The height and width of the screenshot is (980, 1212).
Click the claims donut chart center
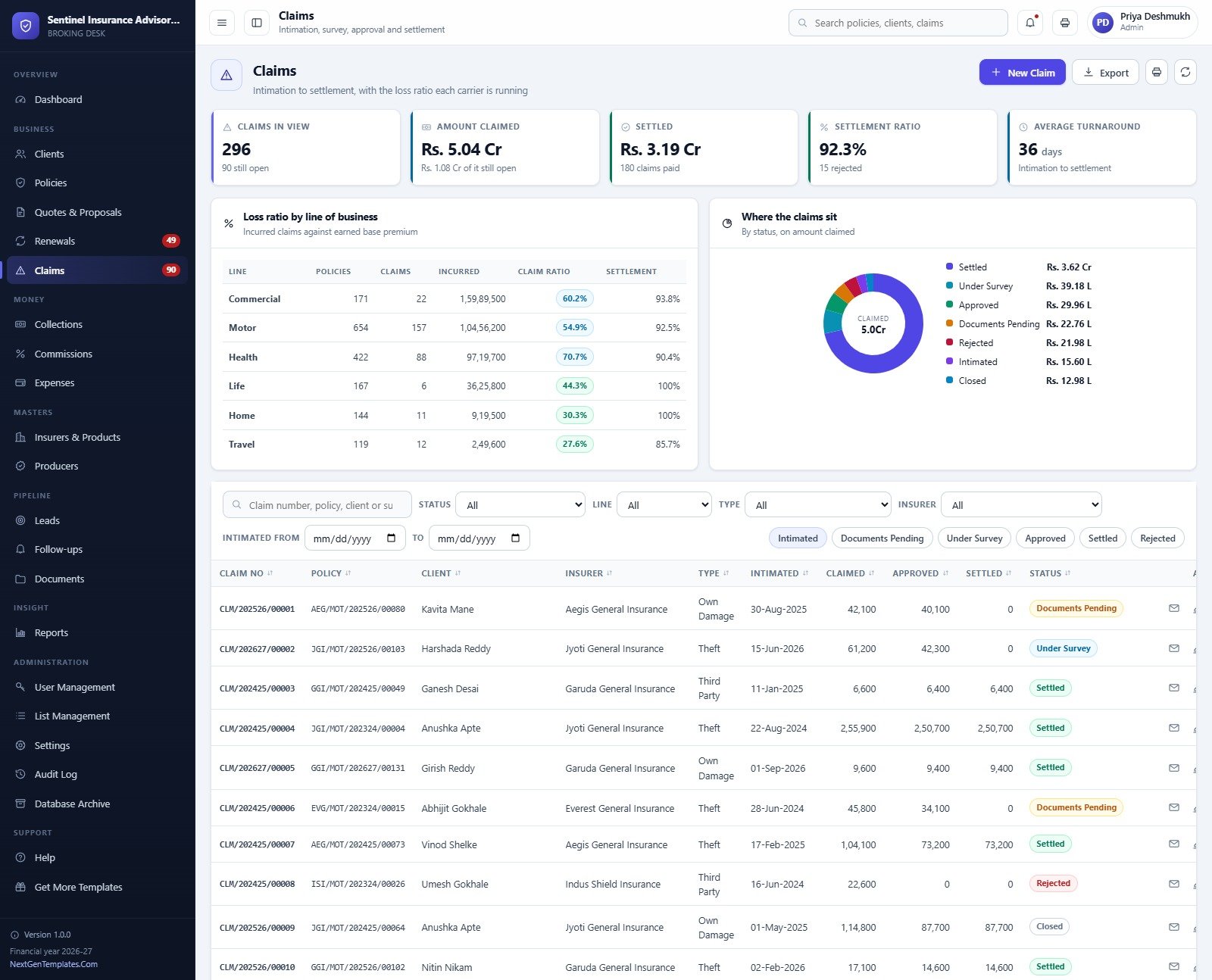tap(873, 323)
